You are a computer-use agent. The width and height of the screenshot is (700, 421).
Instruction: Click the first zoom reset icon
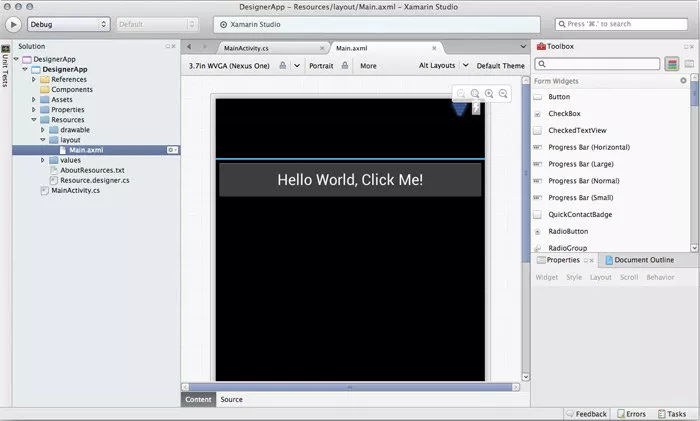point(461,93)
